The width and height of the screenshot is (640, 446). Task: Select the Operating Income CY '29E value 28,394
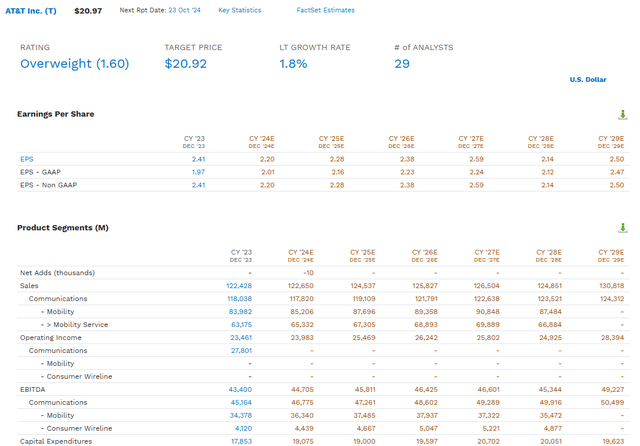[613, 338]
